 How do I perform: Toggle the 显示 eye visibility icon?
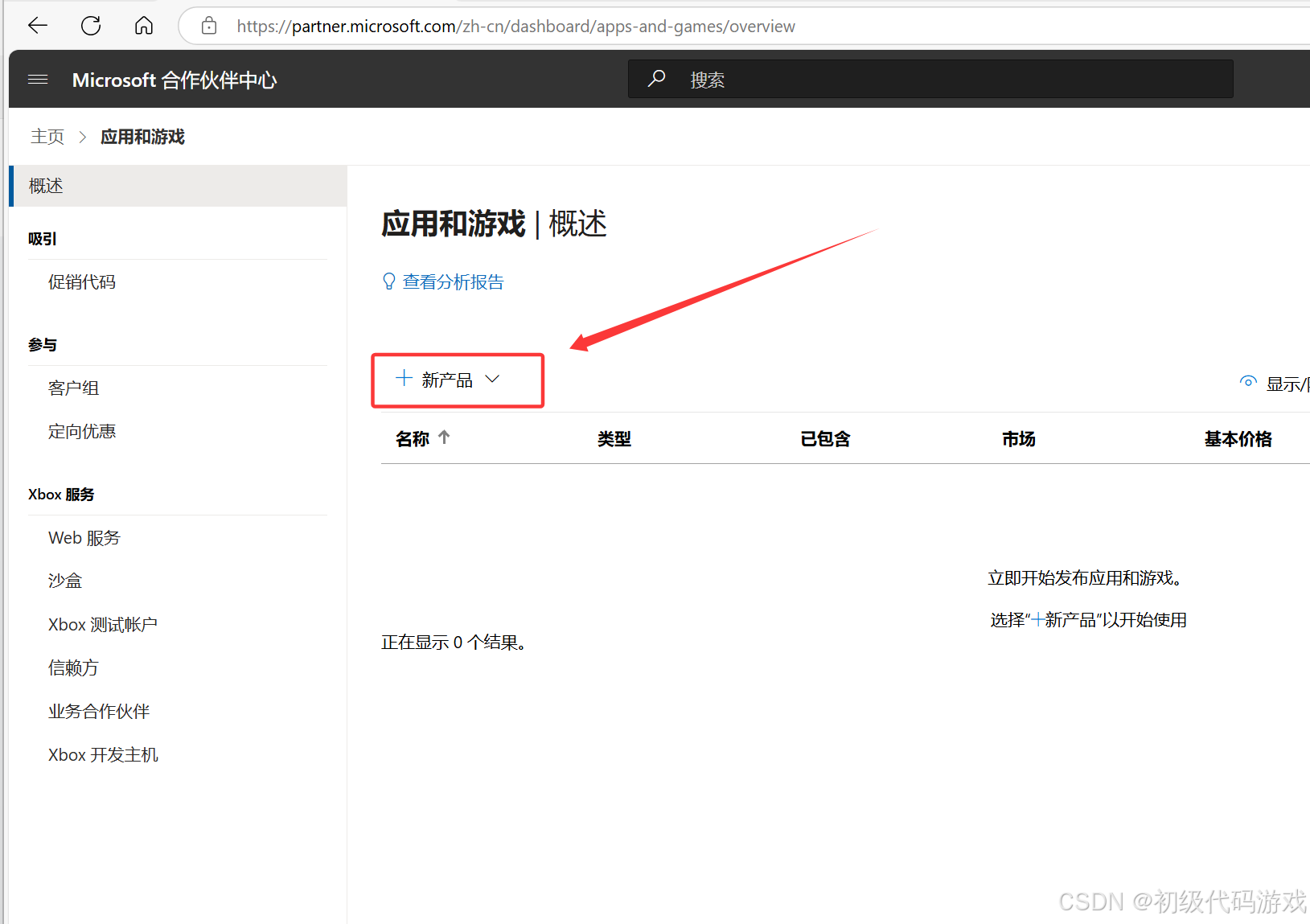1248,382
